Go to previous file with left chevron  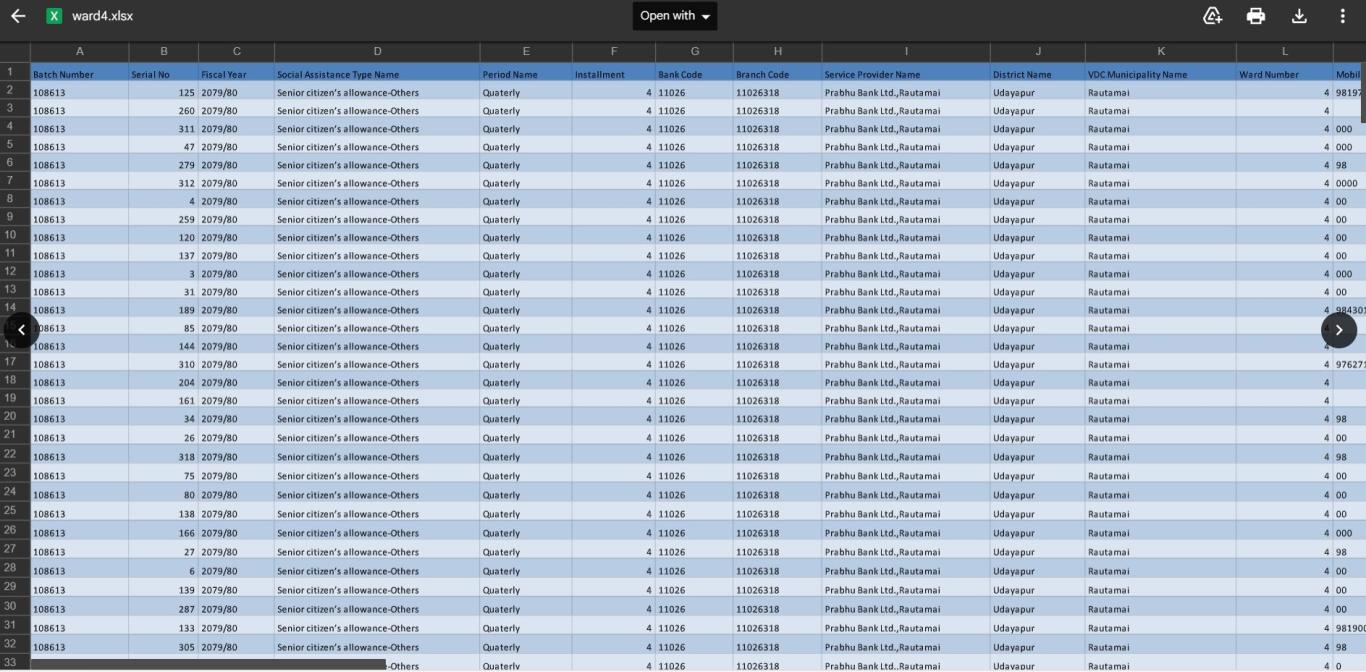coord(22,330)
